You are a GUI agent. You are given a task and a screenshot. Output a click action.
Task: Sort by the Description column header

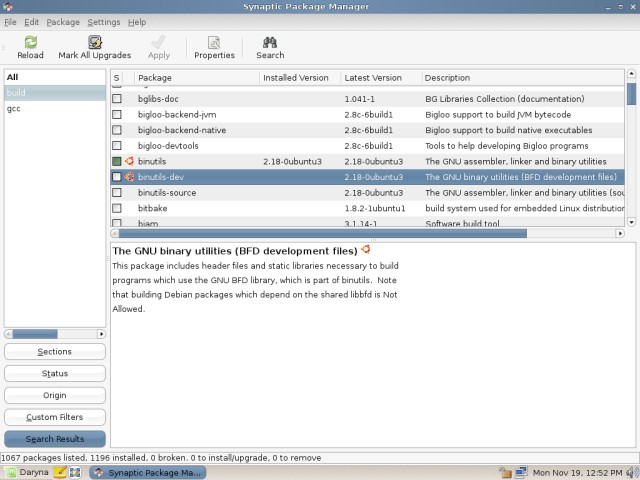[523, 78]
